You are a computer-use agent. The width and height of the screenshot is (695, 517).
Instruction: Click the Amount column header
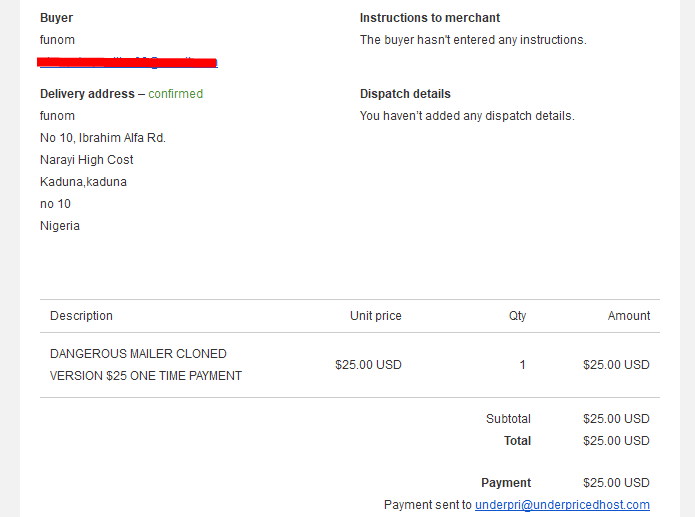coord(629,316)
